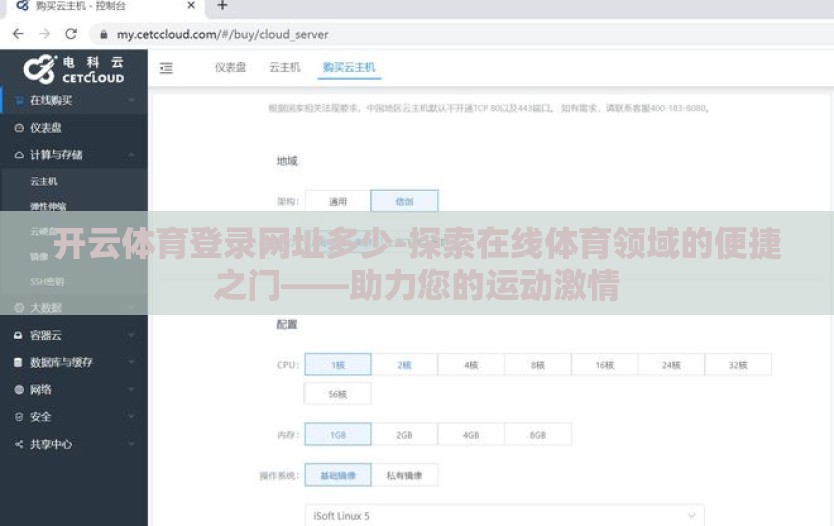Screen dimensions: 834x526
Task: Open the 云主机 tab in the top bar
Action: click(x=285, y=67)
